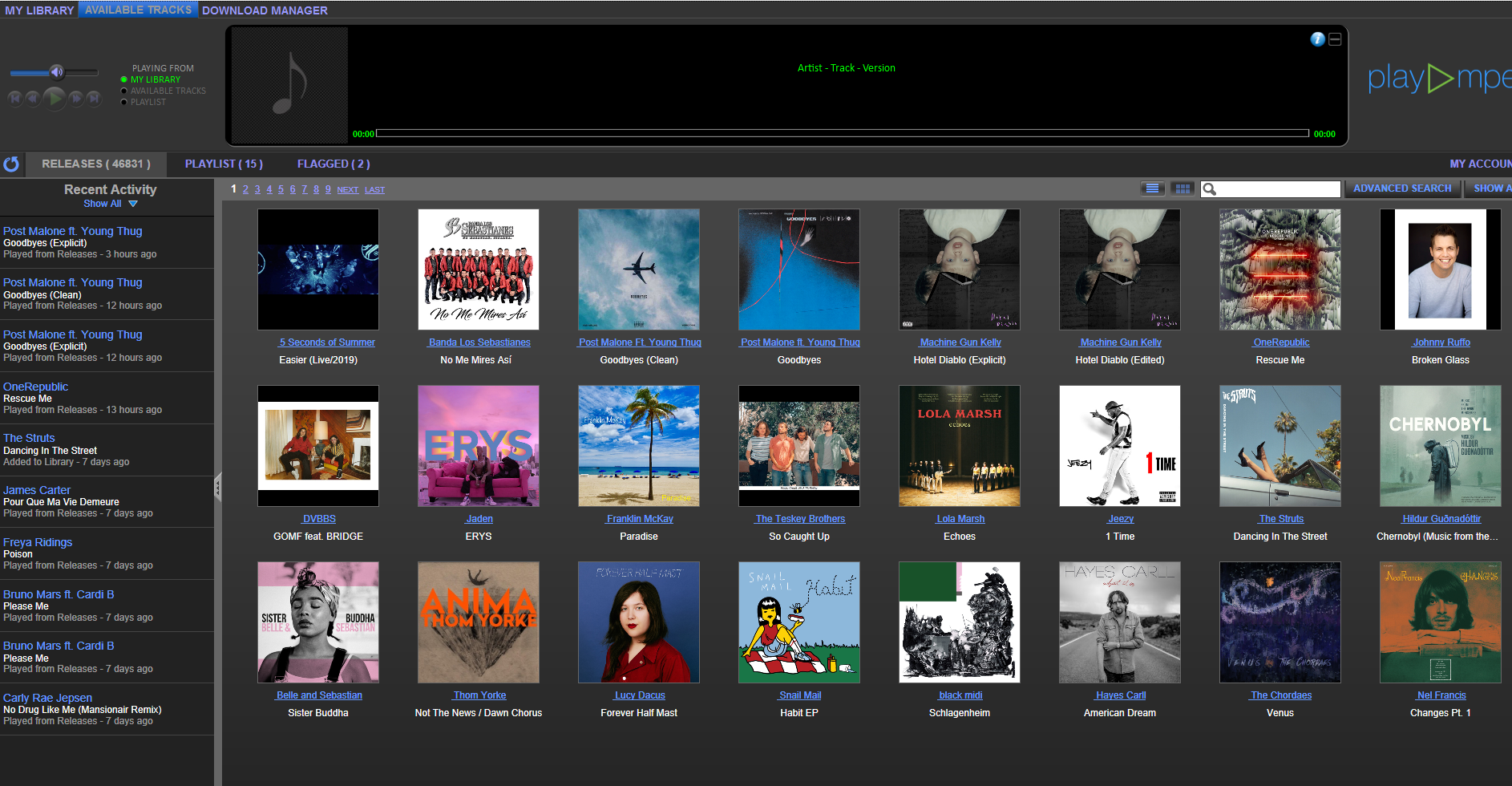Select the ERYS album cover

pos(479,446)
